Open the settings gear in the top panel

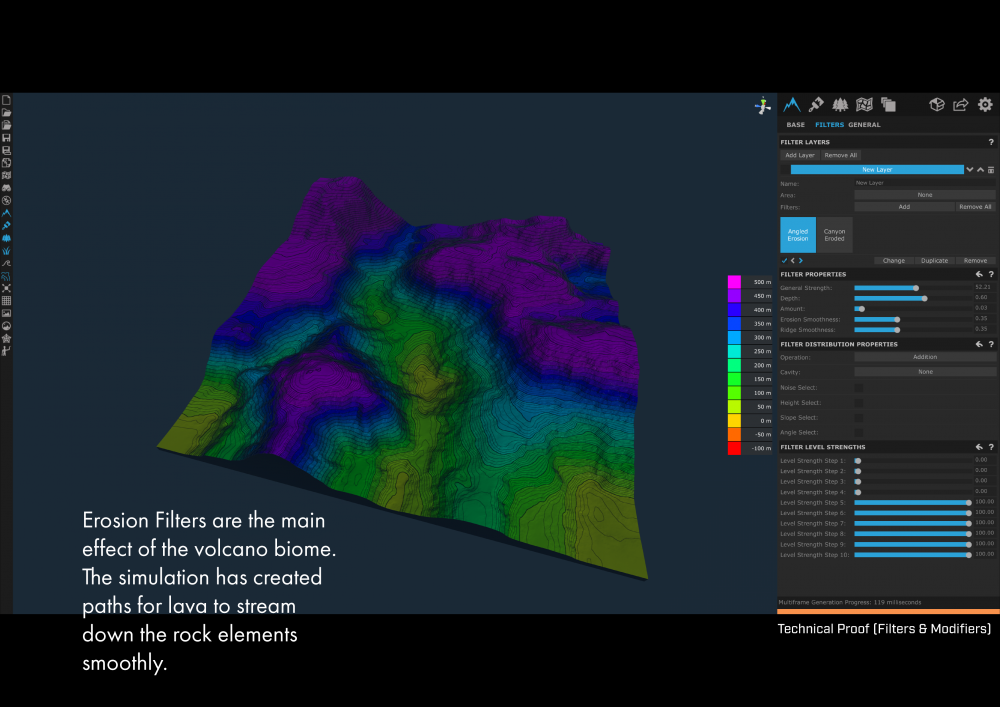coord(985,104)
